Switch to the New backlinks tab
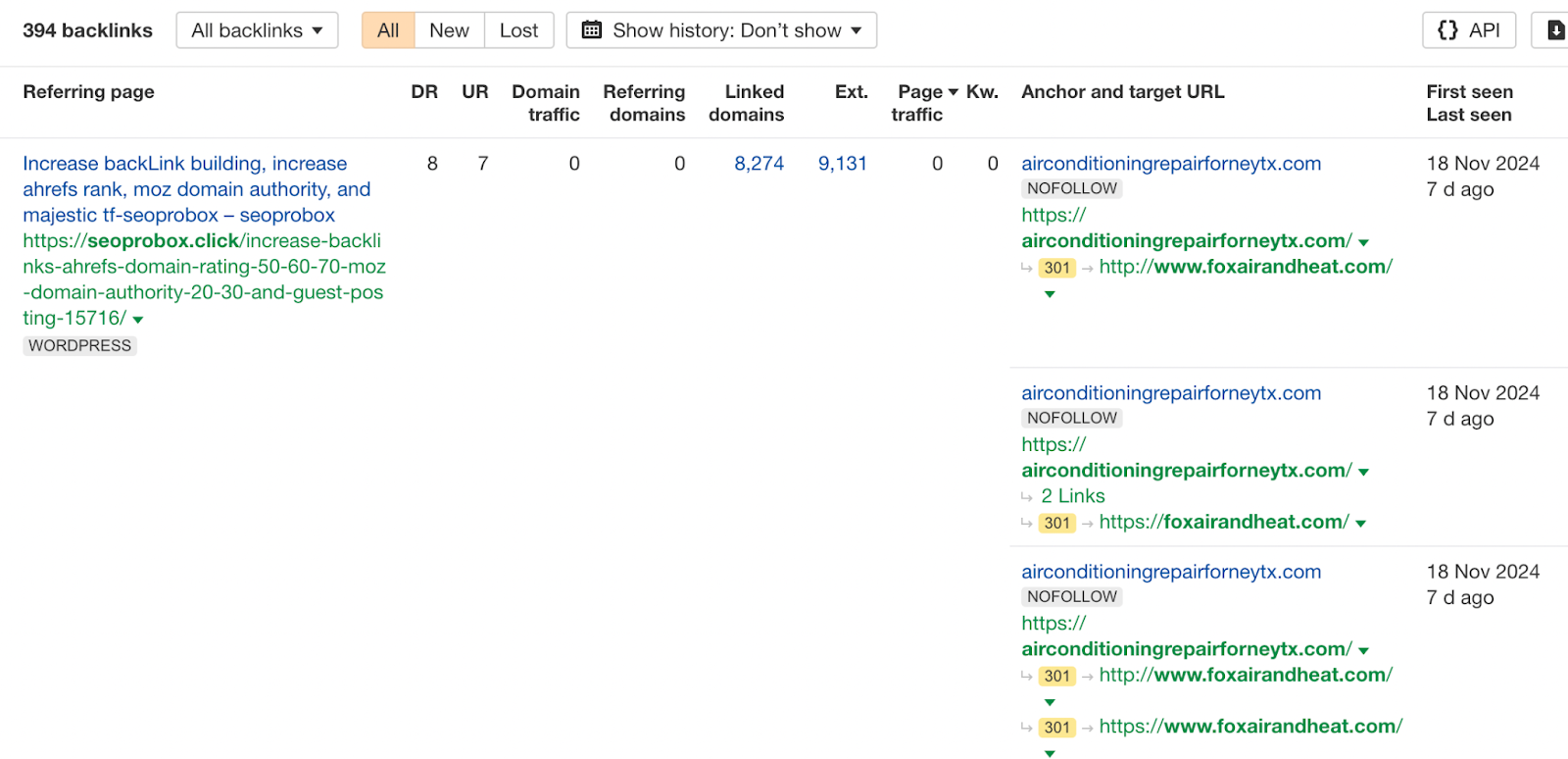Screen dimensions: 1568x759 point(449,30)
